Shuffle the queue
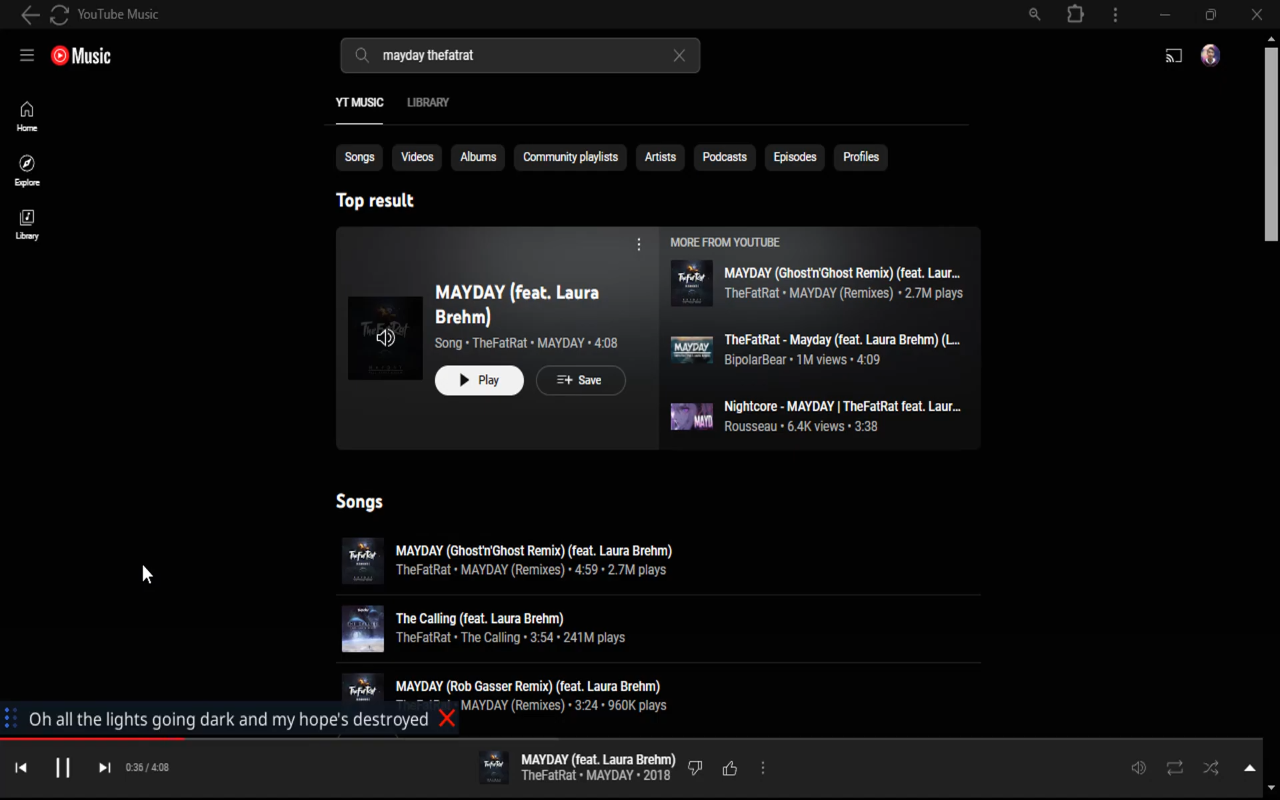 pos(1210,768)
